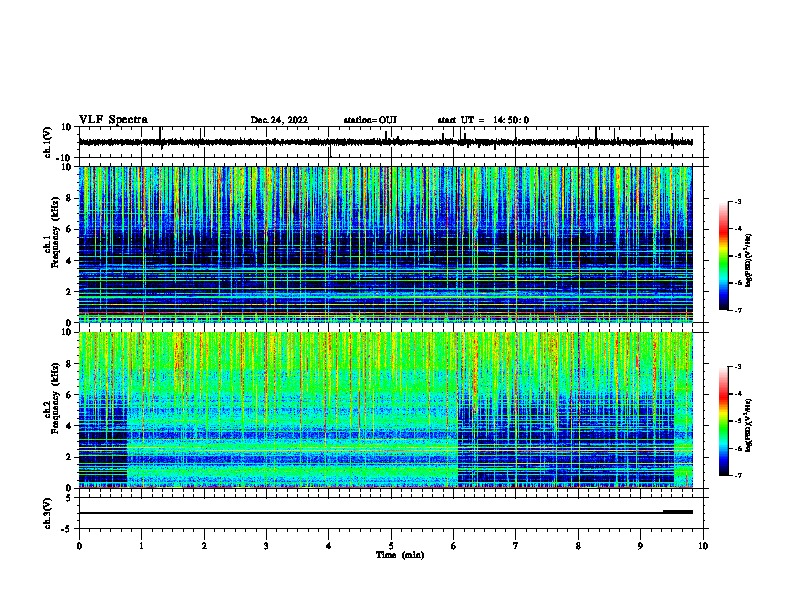This screenshot has height=612, width=792.
Task: Click the "5" tick on ch.3(V) axis
Action: [70, 497]
